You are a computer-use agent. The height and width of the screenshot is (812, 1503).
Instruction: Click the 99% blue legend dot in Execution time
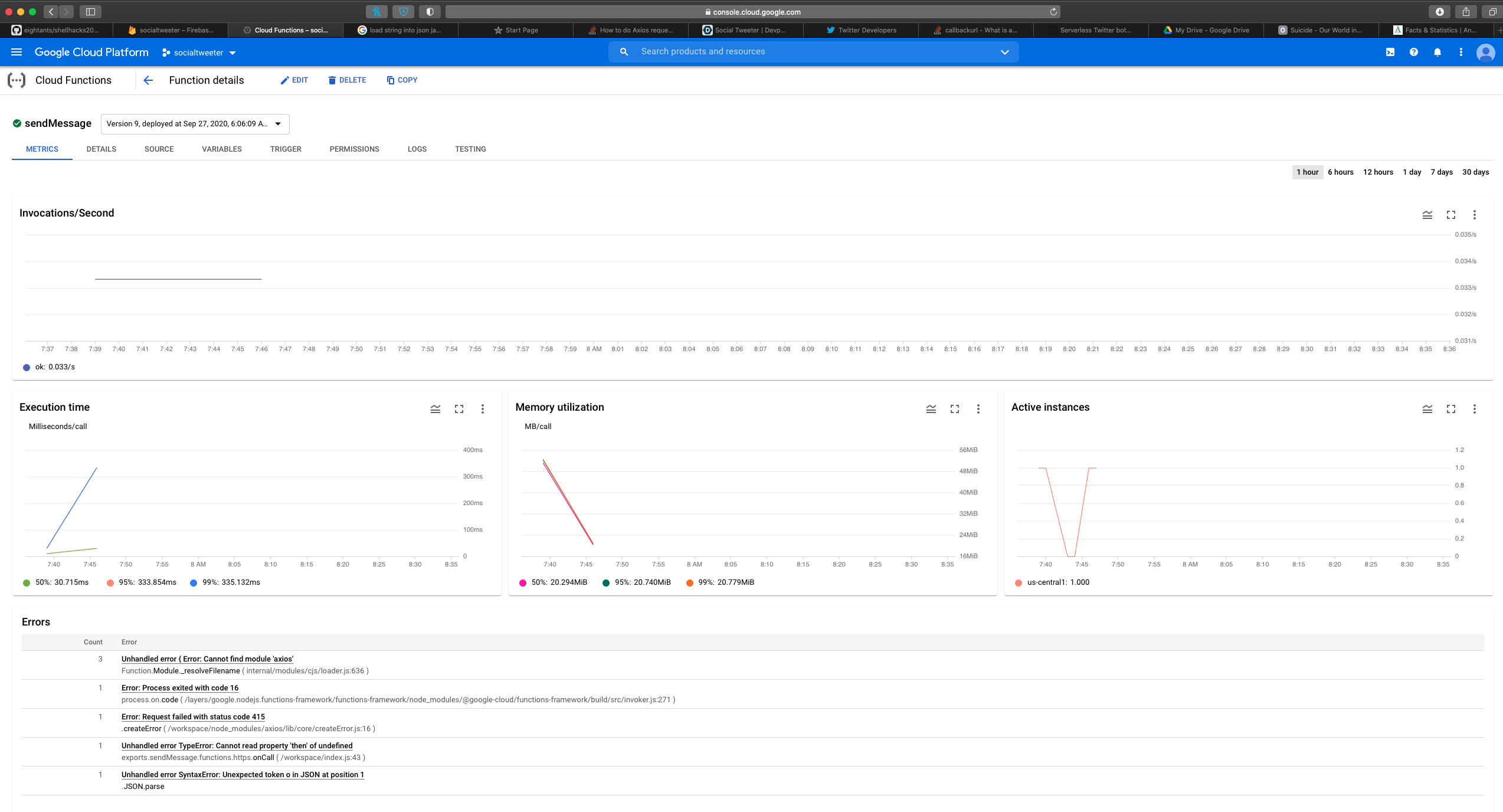[x=194, y=583]
